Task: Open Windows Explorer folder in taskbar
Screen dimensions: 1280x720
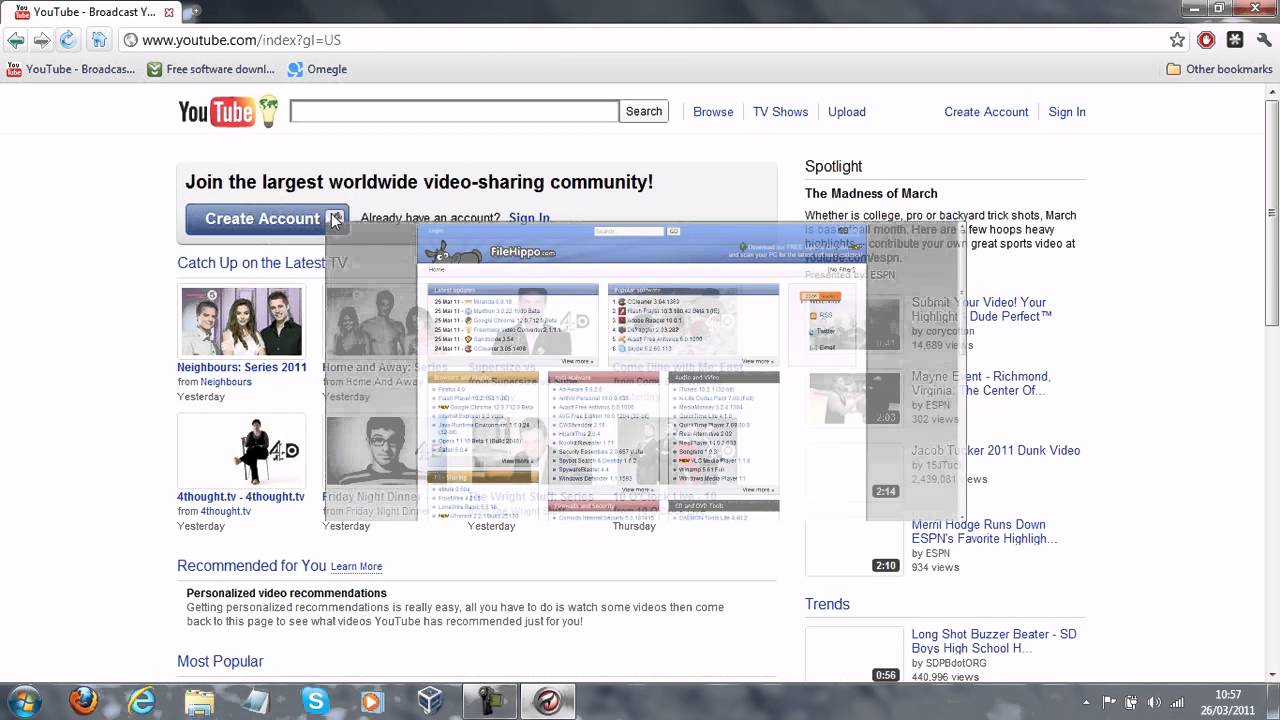Action: tap(199, 700)
